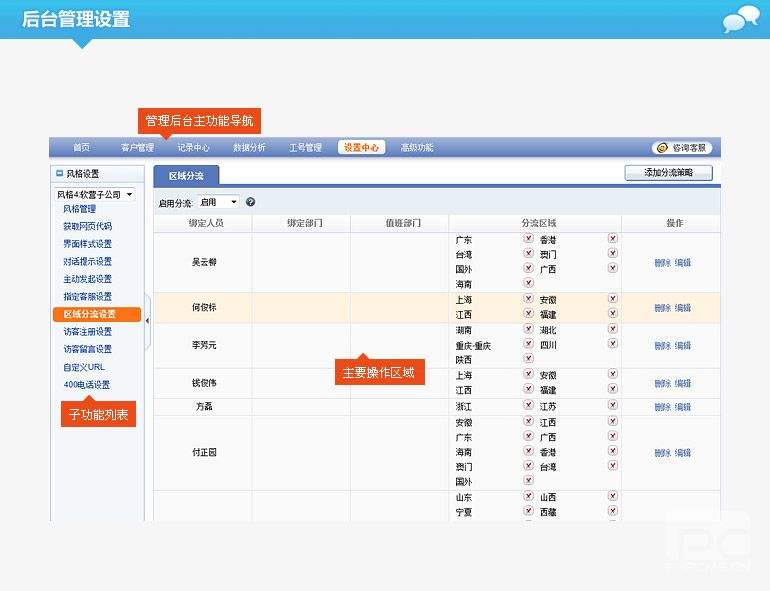Open 访客留言设置 in the sidebar
Viewport: 770px width, 591px height.
tap(87, 349)
